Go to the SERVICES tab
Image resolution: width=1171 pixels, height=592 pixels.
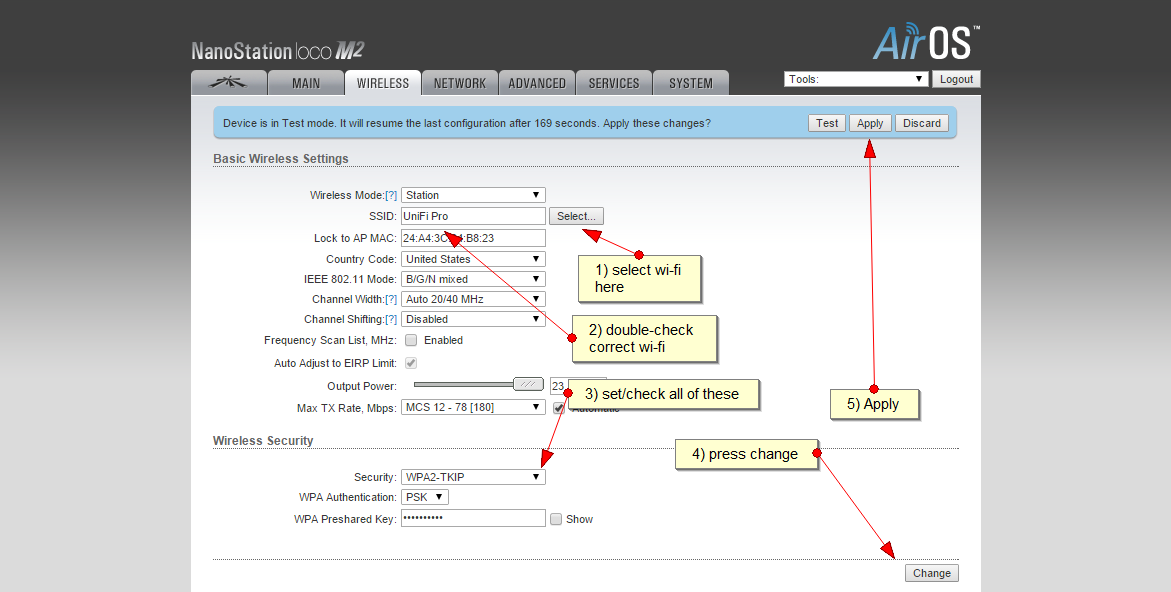[x=614, y=83]
